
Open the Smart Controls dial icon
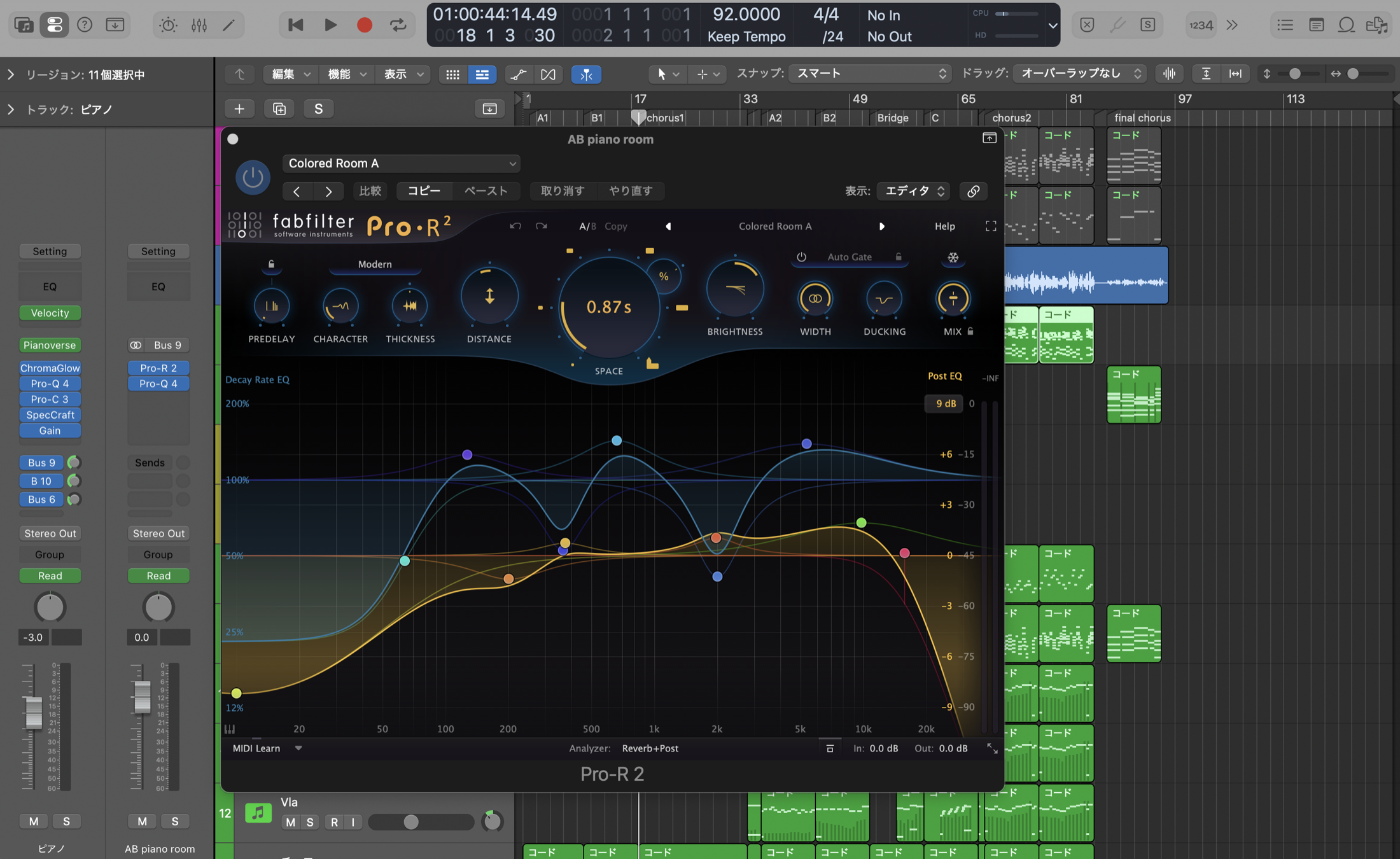pos(168,25)
